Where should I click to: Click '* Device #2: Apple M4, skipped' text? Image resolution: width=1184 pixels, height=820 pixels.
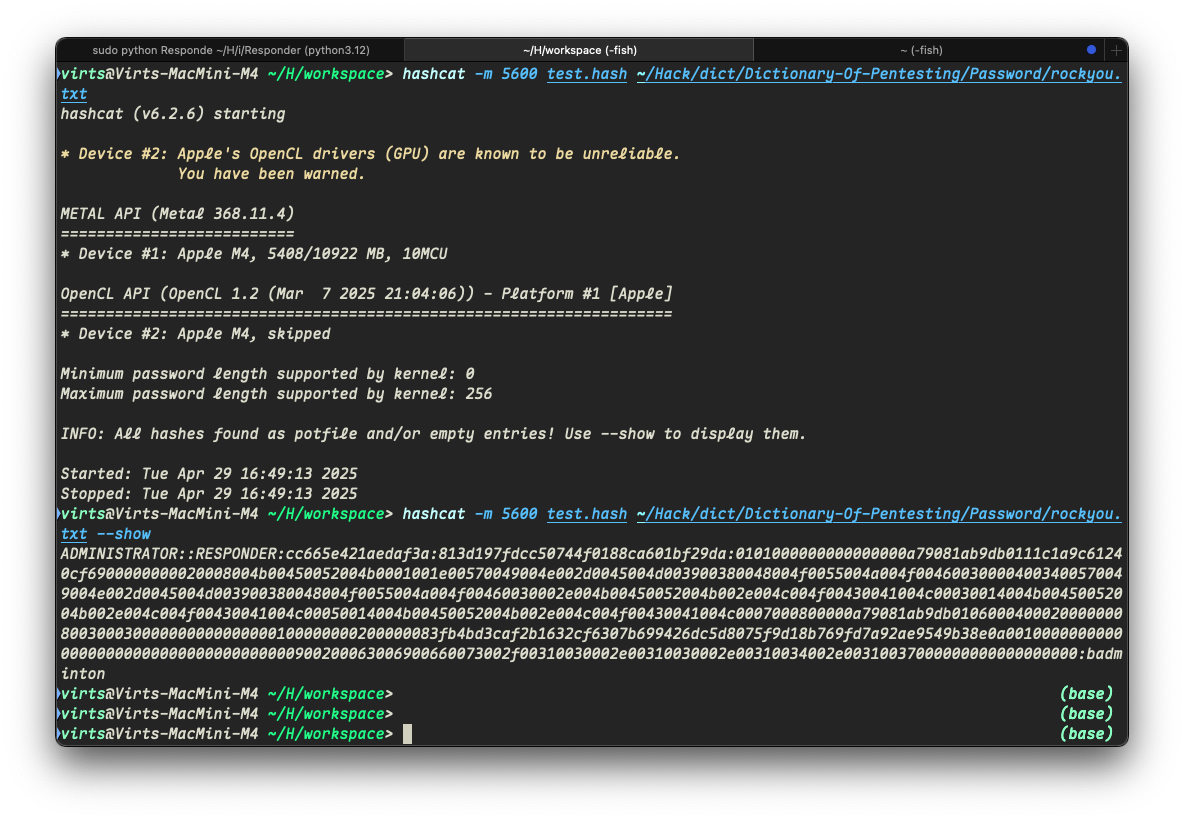point(196,334)
